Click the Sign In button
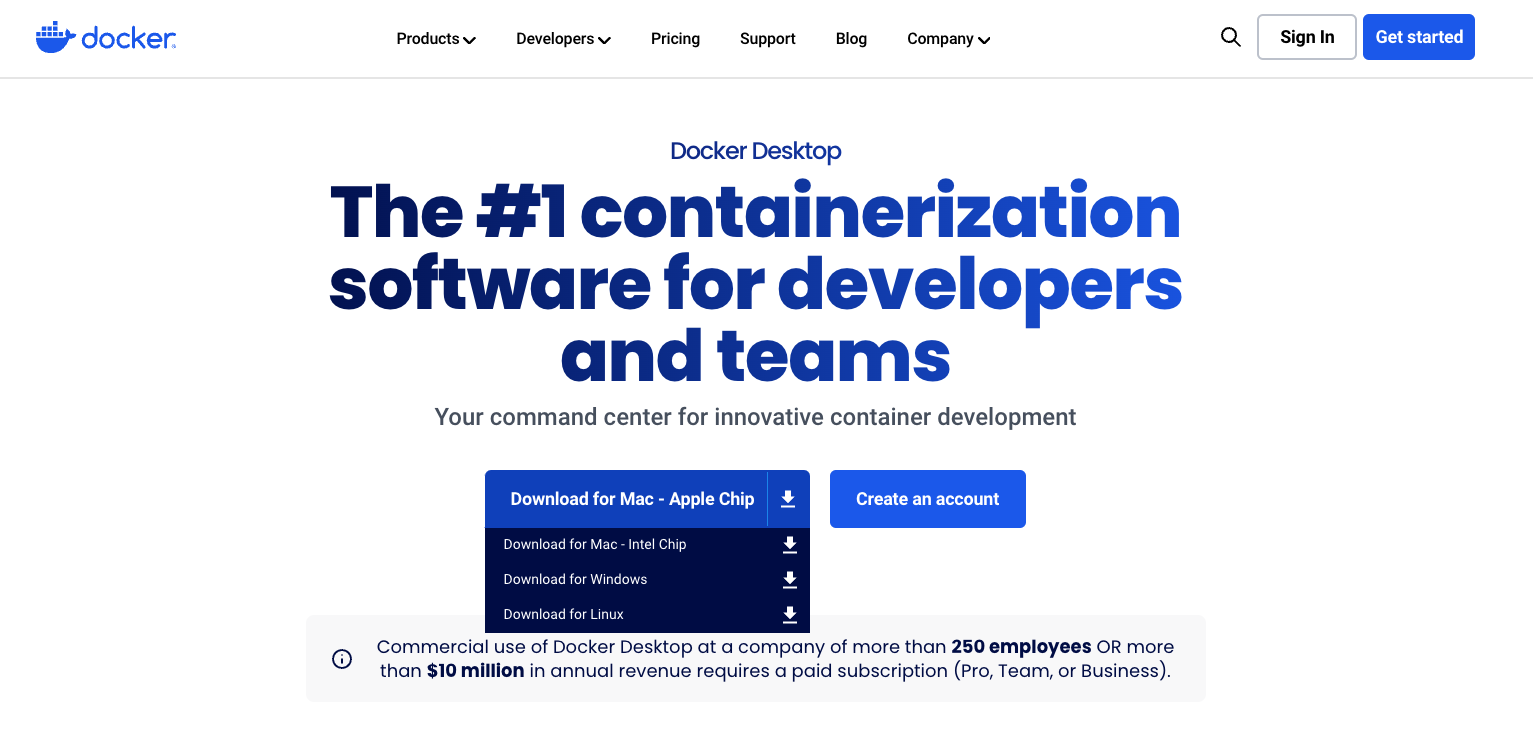Screen dimensions: 1533x749 pos(1307,37)
